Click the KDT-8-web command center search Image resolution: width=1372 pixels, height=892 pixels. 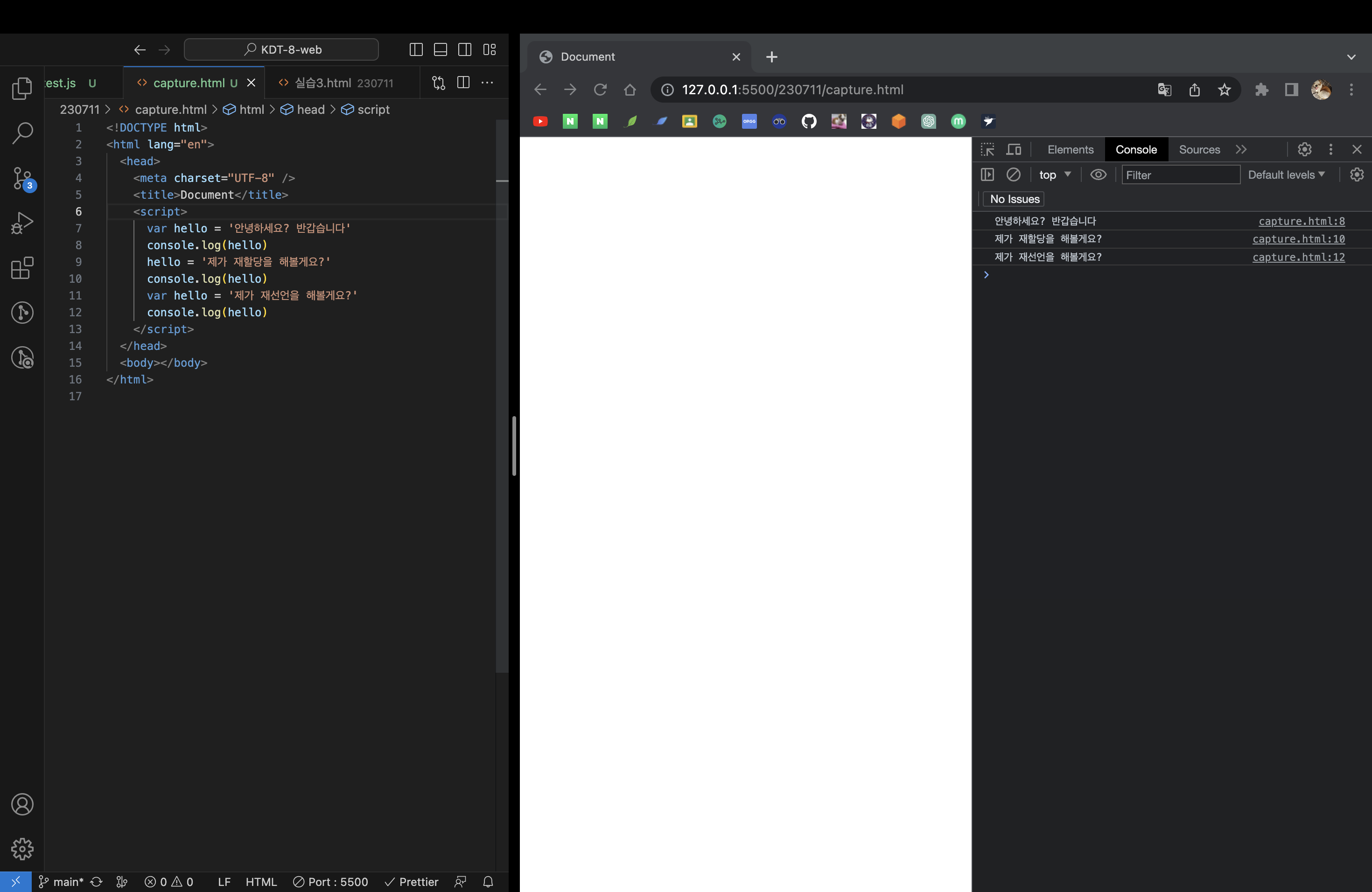pyautogui.click(x=281, y=49)
